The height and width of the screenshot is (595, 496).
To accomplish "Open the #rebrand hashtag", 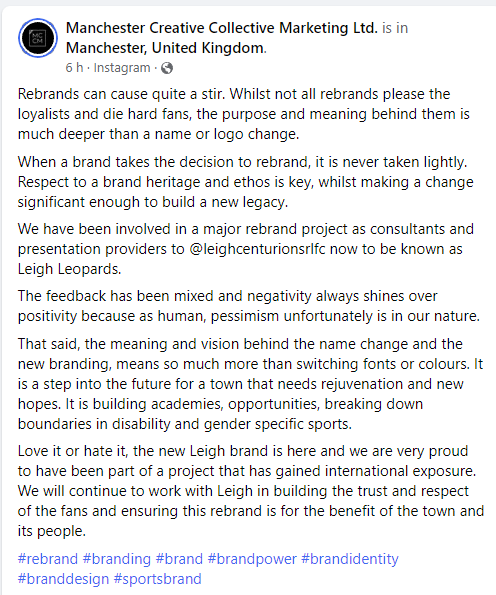I will pyautogui.click(x=48, y=559).
